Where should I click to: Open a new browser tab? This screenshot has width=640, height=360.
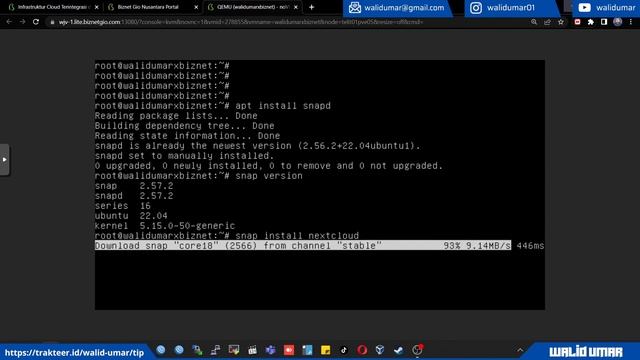(311, 7)
